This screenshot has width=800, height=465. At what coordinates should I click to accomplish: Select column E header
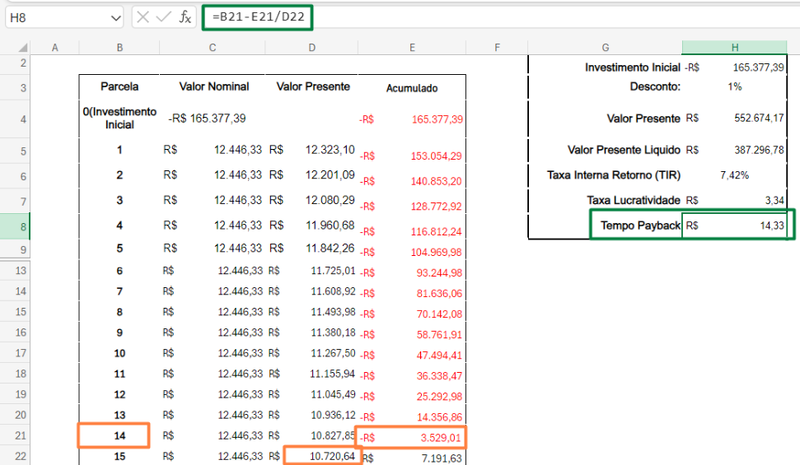coord(412,47)
